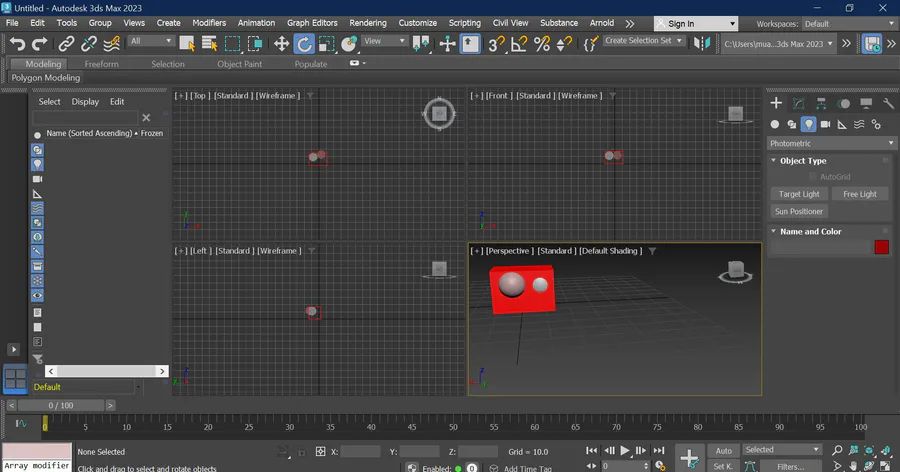This screenshot has width=900, height=472.
Task: Click the time slider 0 / 100 handle
Action: pyautogui.click(x=61, y=405)
